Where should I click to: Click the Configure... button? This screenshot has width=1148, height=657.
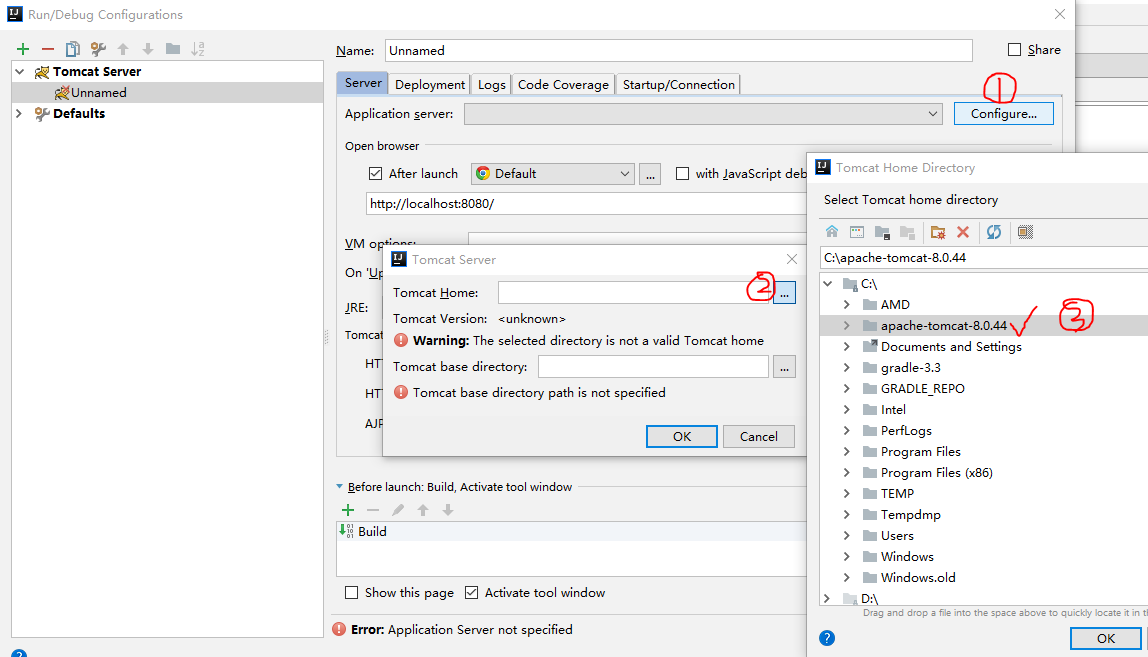(x=1004, y=114)
